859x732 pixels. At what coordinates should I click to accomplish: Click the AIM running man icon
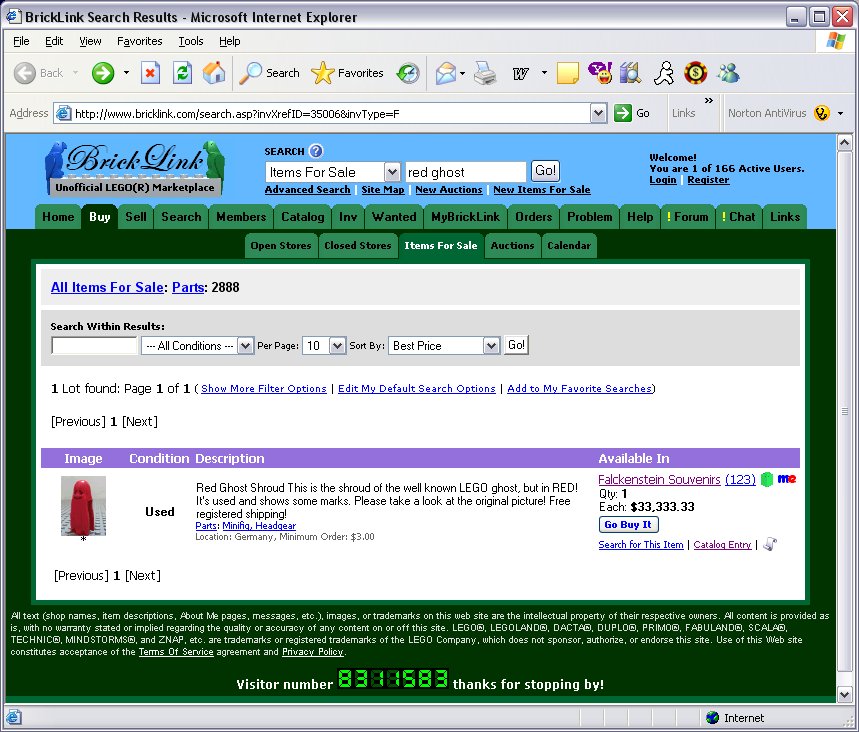664,73
